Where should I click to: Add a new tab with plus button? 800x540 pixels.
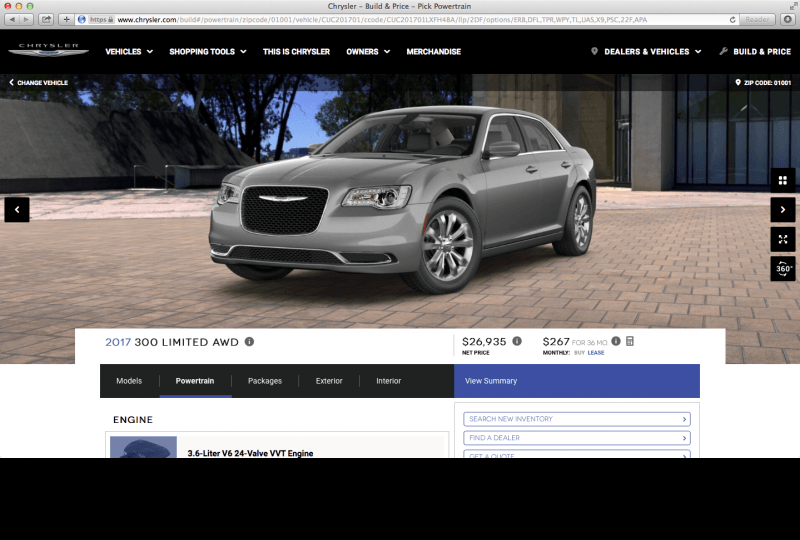click(66, 19)
